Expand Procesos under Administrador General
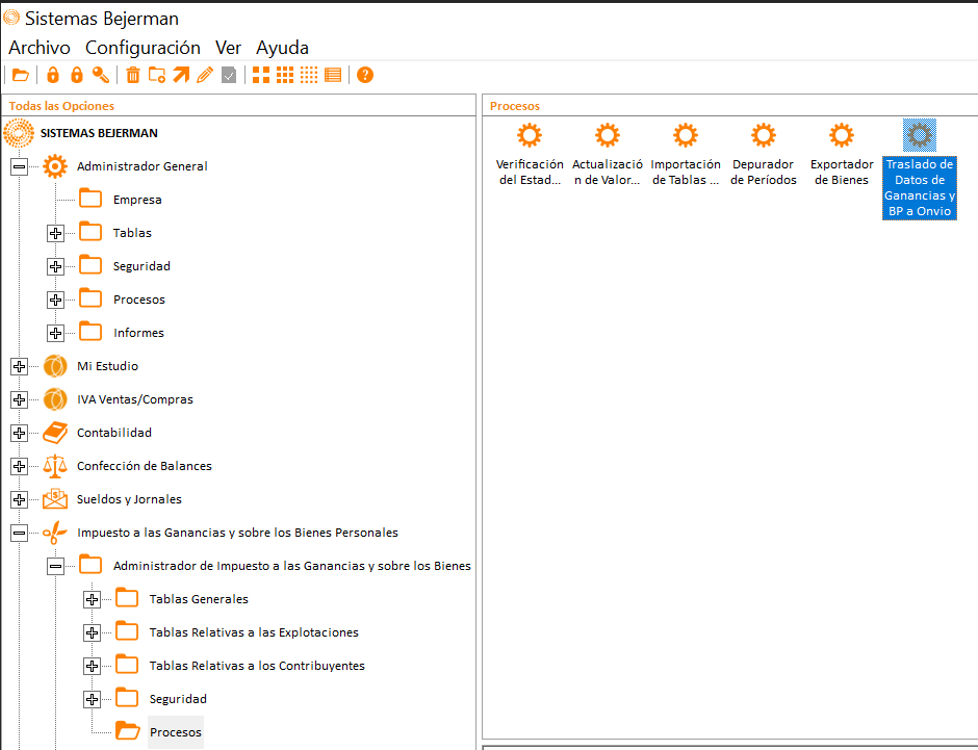This screenshot has width=978, height=750. 56,300
